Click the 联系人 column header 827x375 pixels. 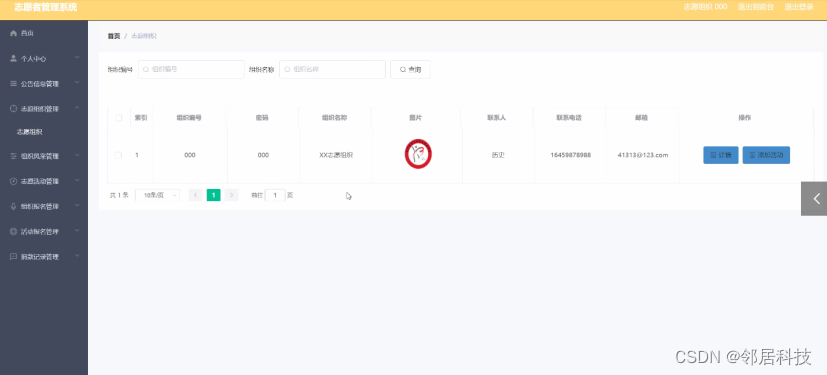(496, 118)
